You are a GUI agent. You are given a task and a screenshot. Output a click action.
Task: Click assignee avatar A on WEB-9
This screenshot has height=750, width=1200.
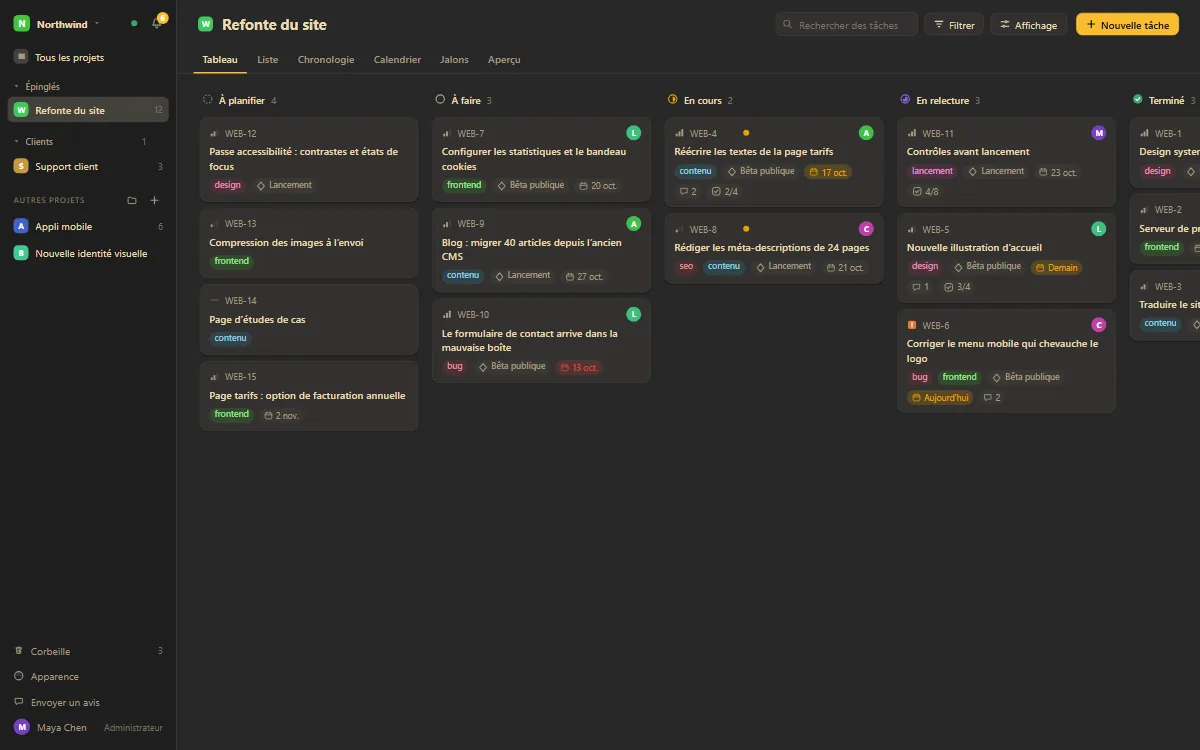[x=633, y=223]
